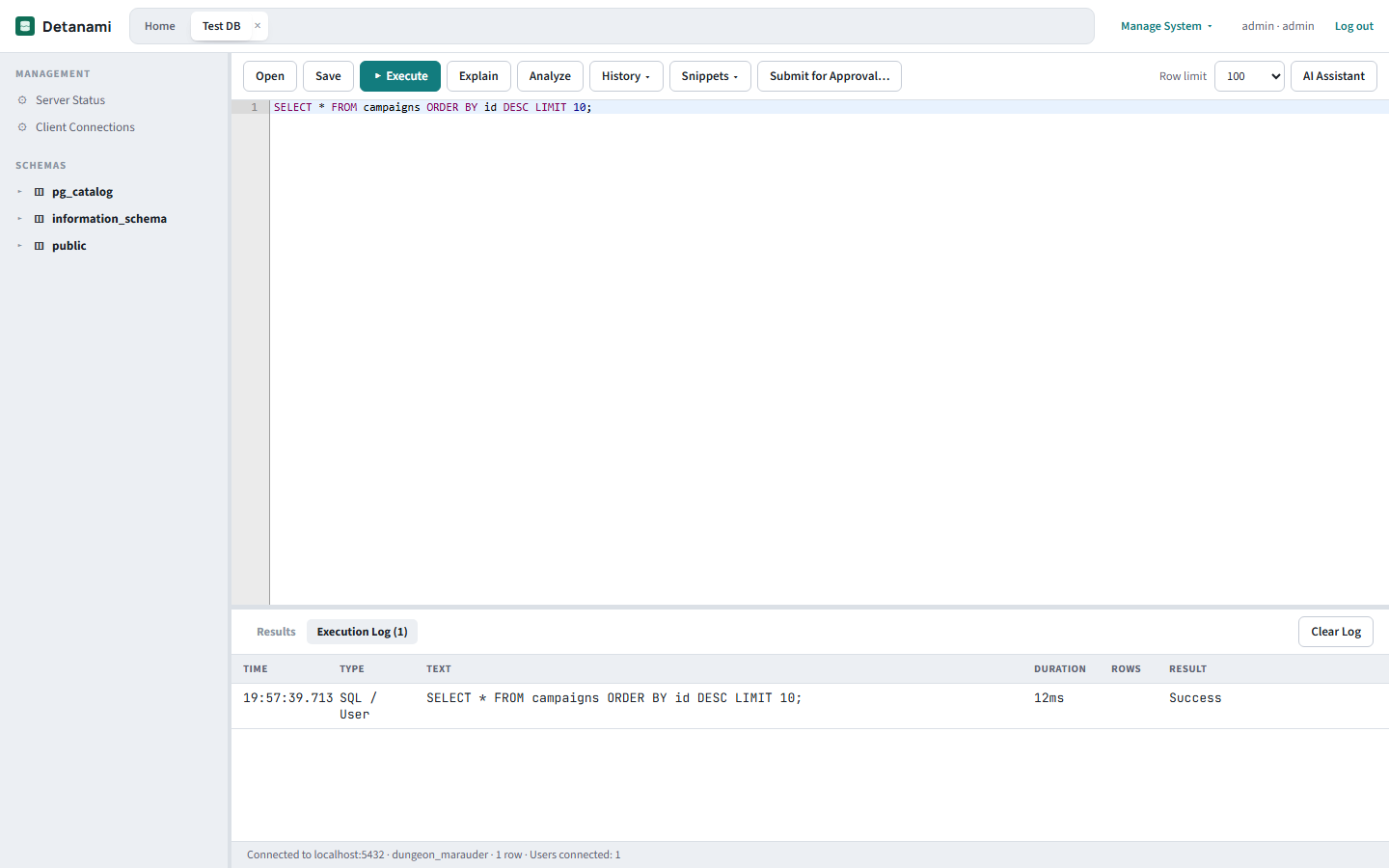Open Client Connections page
The height and width of the screenshot is (868, 1389).
85,127
